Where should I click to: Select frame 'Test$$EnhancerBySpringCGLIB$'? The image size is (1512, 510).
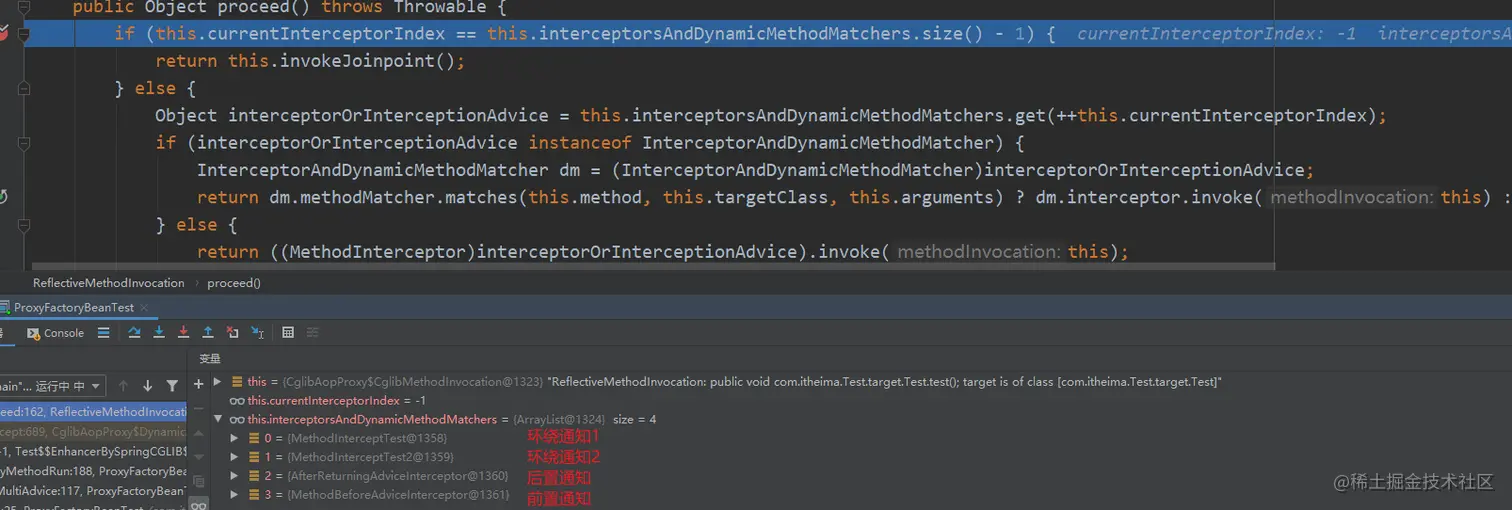tap(93, 451)
